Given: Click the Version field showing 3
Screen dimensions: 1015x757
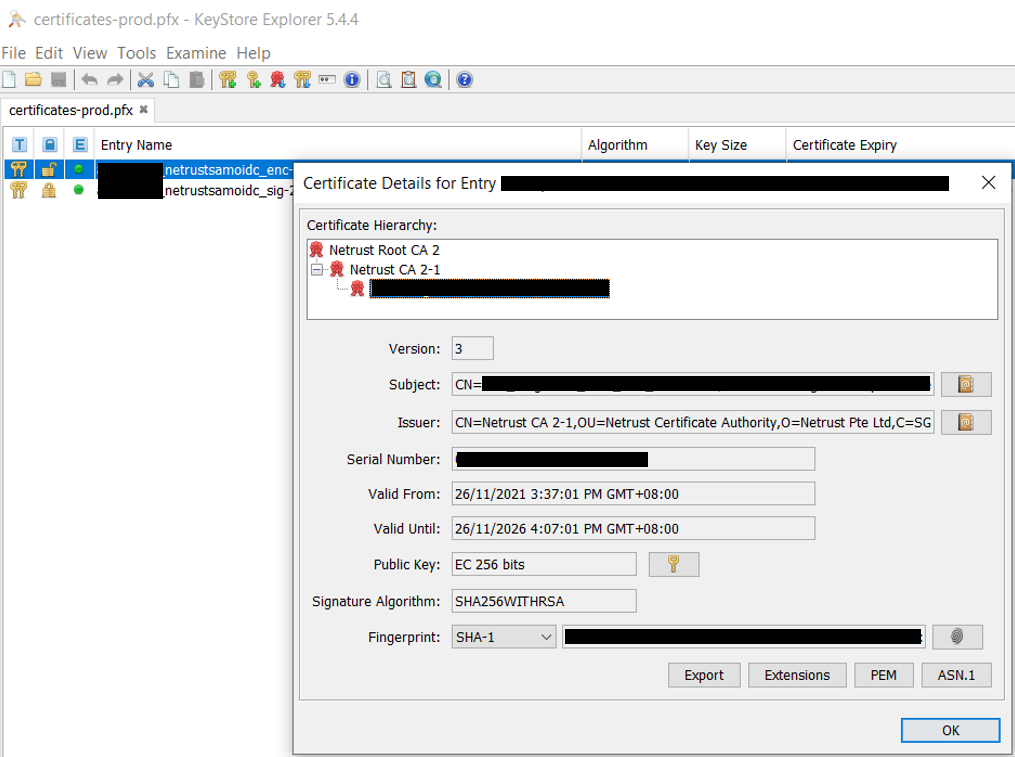Looking at the screenshot, I should 473,348.
